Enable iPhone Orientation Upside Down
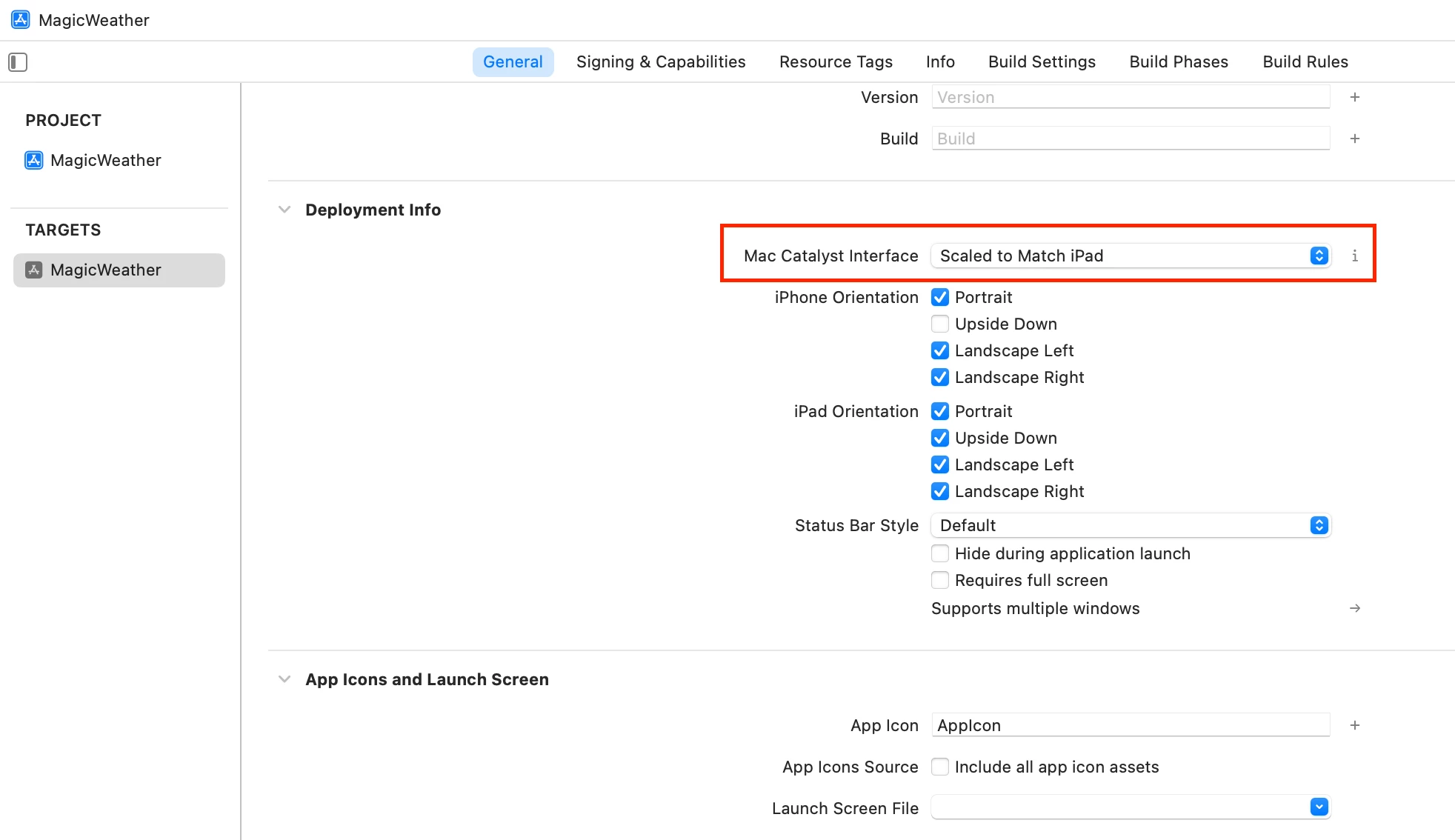Image resolution: width=1455 pixels, height=840 pixels. click(x=940, y=324)
